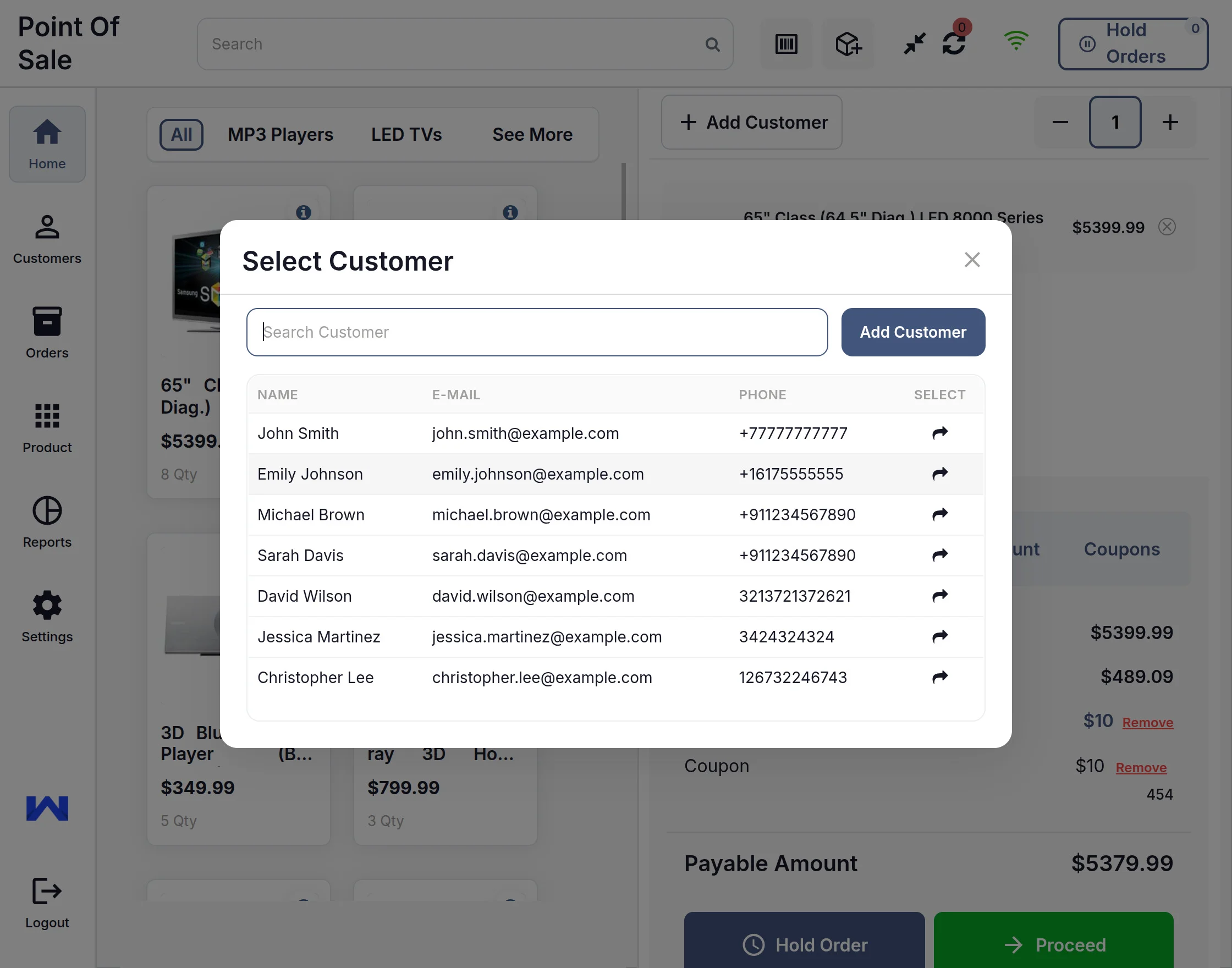Select Emily Johnson via her arrow icon

(x=939, y=474)
